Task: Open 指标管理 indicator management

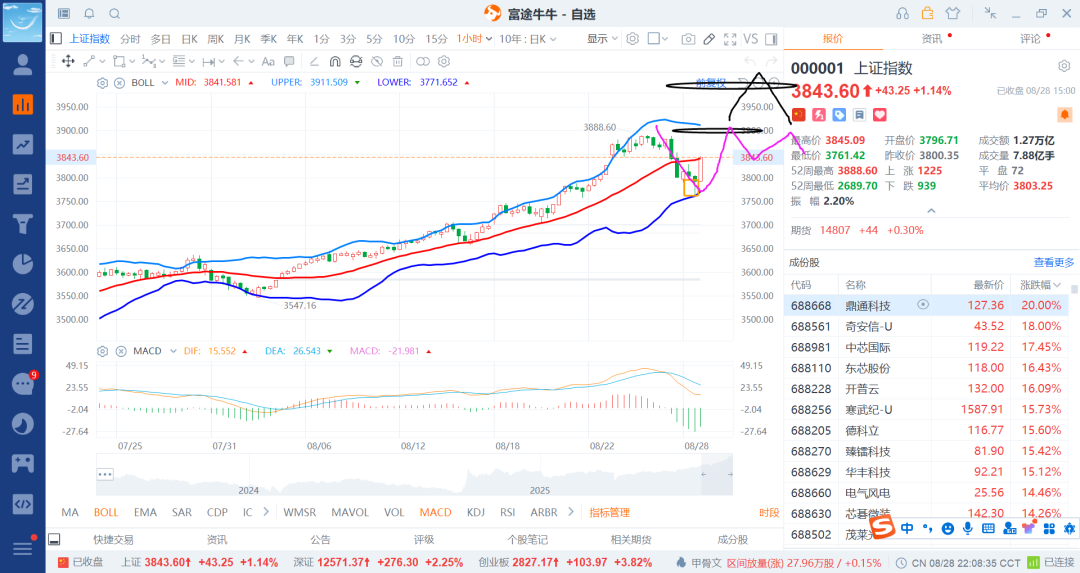Action: [610, 512]
